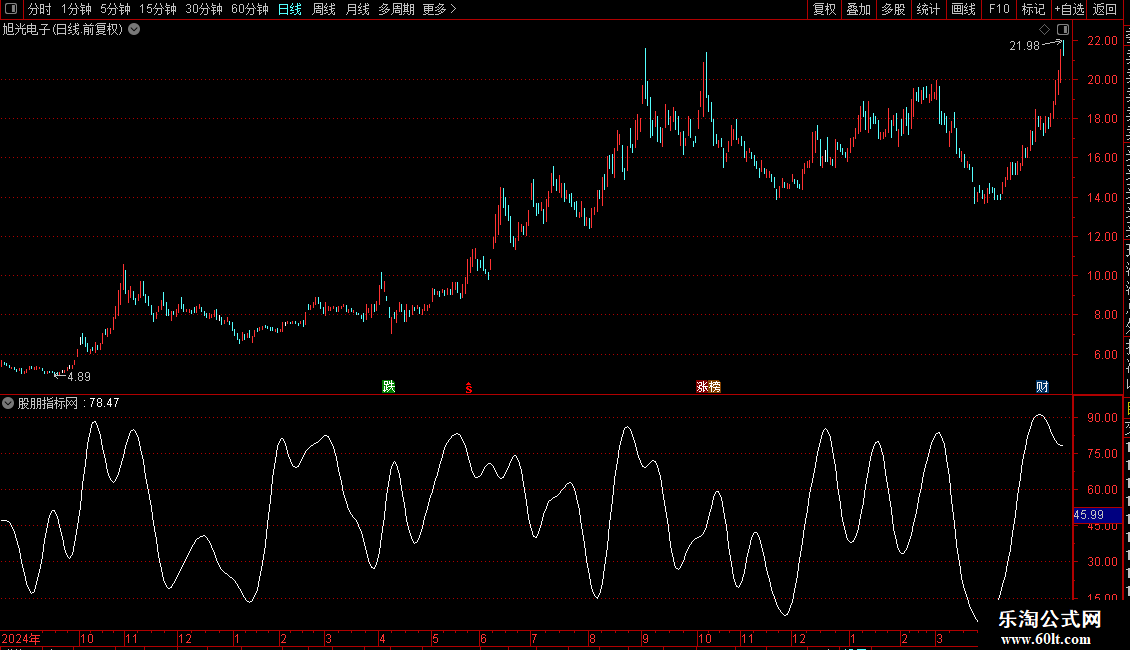Open F10 company info
Screen dimensions: 1130x650
coord(999,9)
